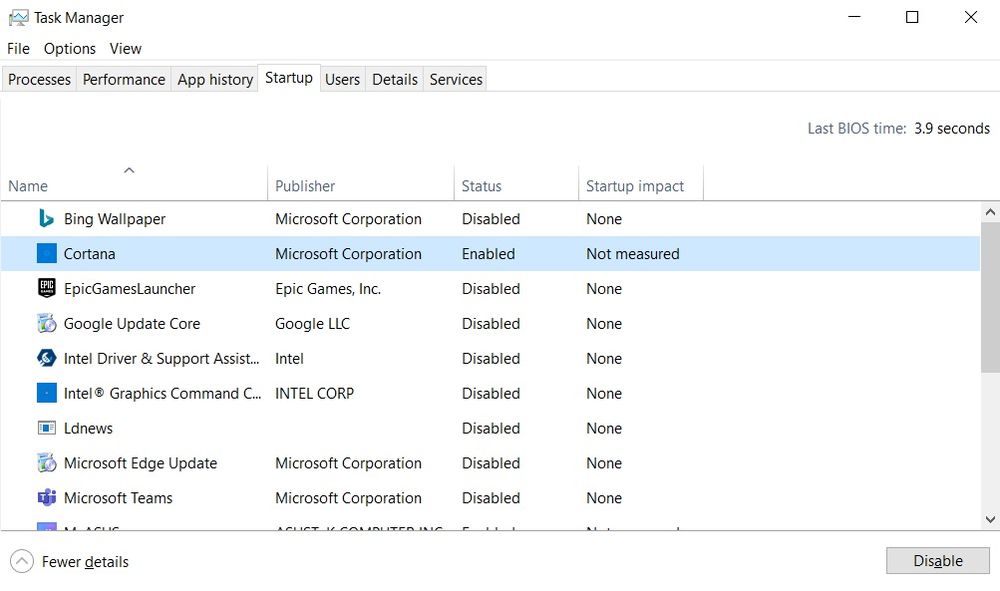Switch to the Performance tab
The width and height of the screenshot is (1000, 591).
click(124, 80)
